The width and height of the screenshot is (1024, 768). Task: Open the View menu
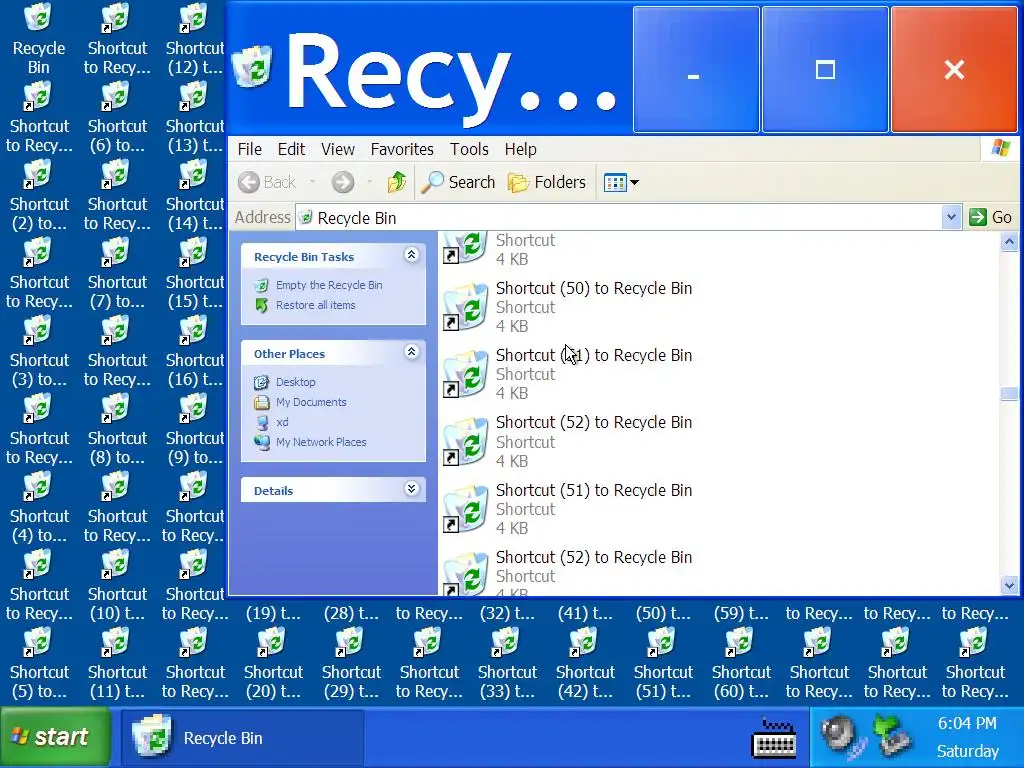(x=338, y=149)
